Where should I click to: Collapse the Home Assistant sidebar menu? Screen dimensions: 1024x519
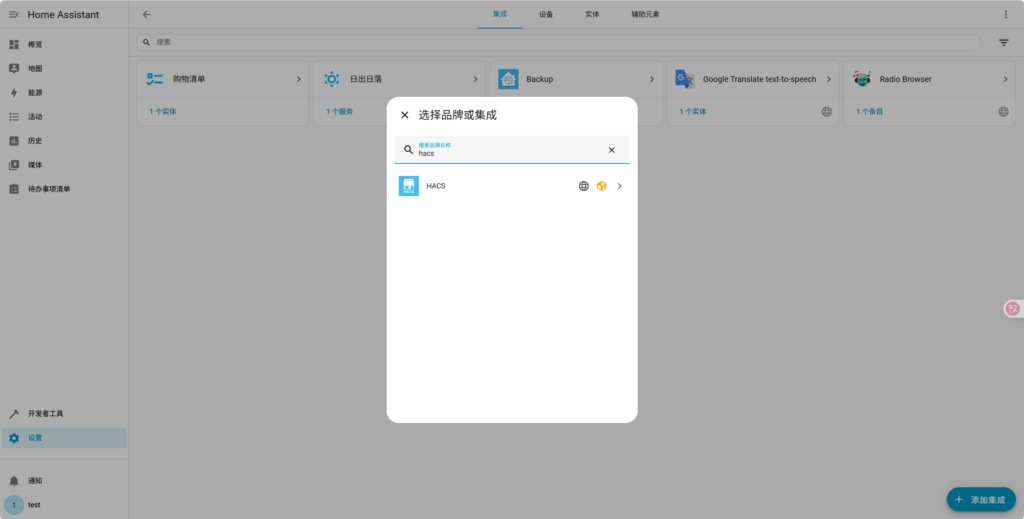click(14, 15)
